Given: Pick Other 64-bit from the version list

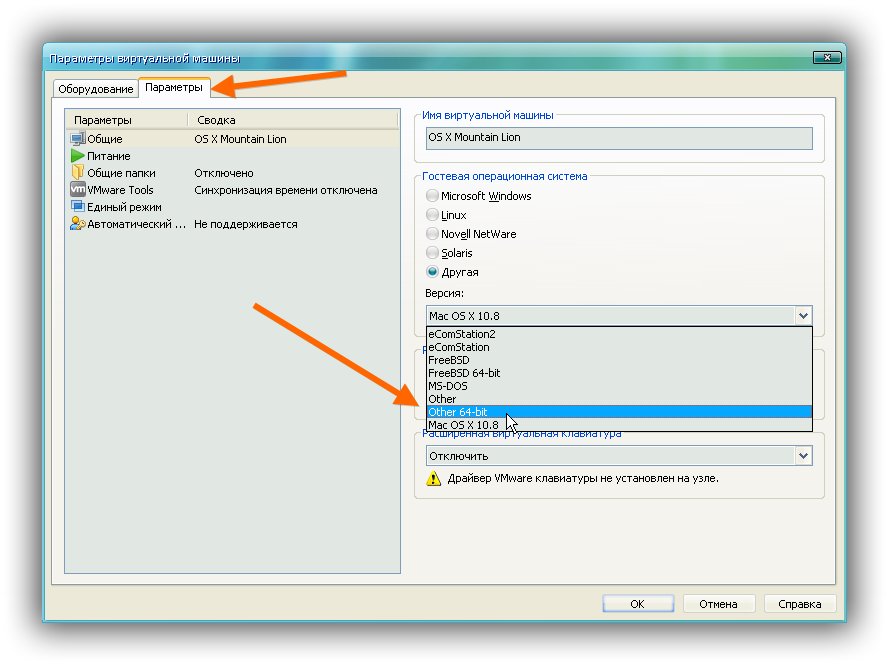Looking at the screenshot, I should click(457, 412).
